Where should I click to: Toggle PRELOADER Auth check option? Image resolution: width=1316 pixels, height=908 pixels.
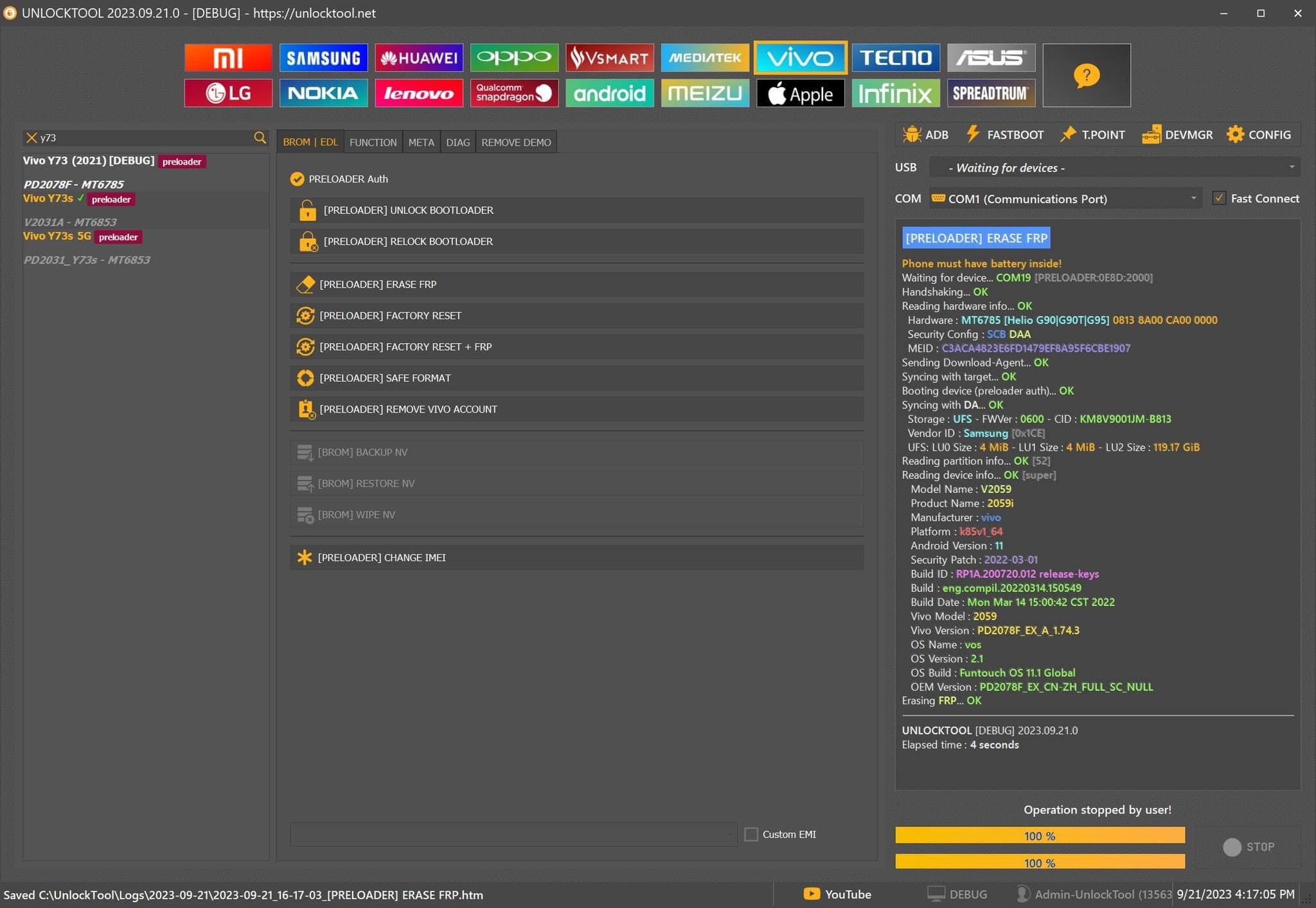coord(298,179)
